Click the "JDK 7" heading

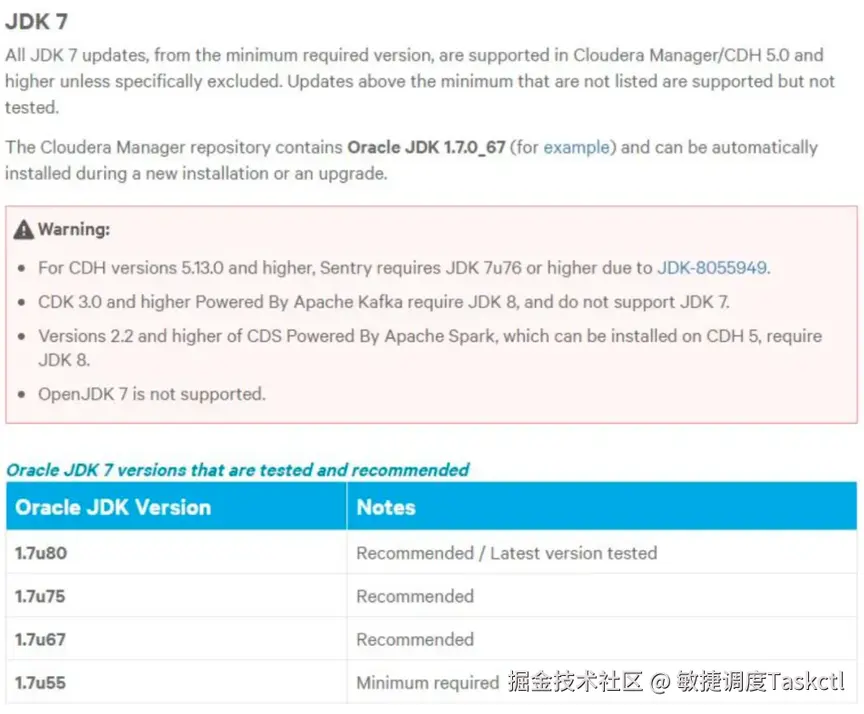37,22
